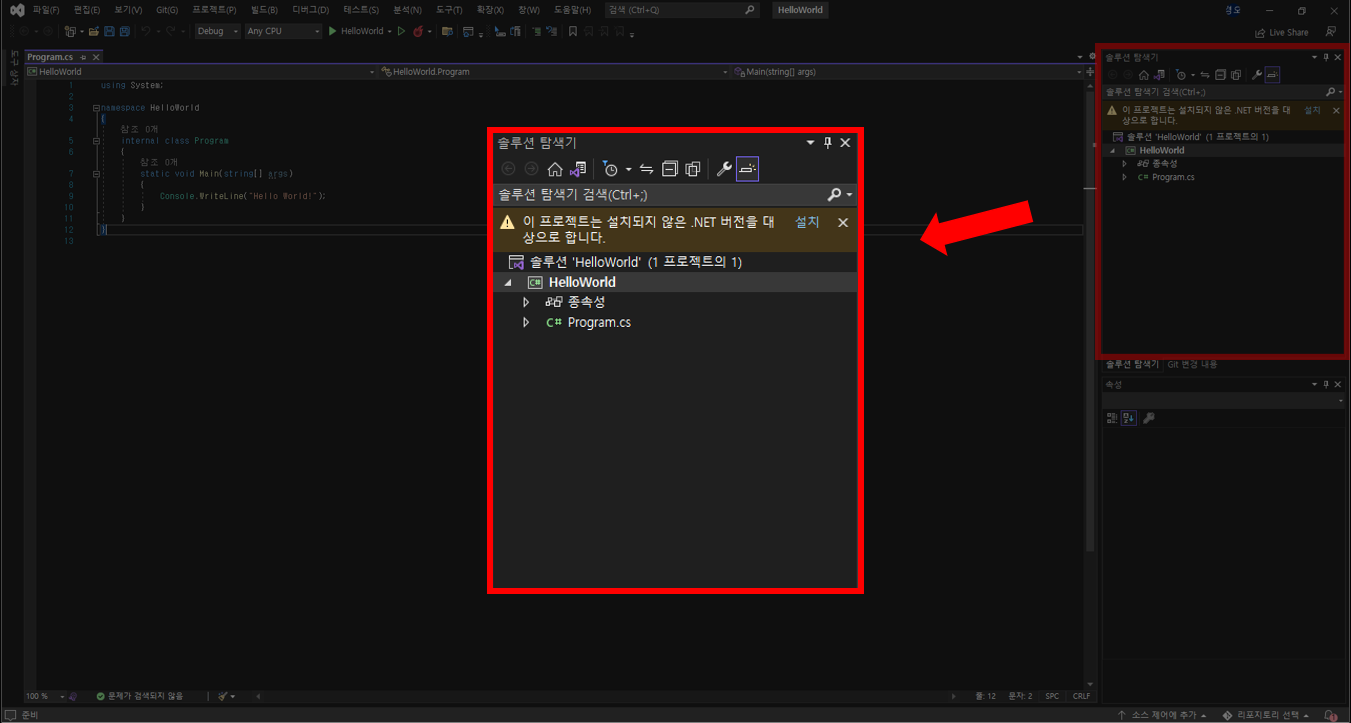The height and width of the screenshot is (723, 1351).
Task: Open the Debug configuration dropdown
Action: point(217,31)
